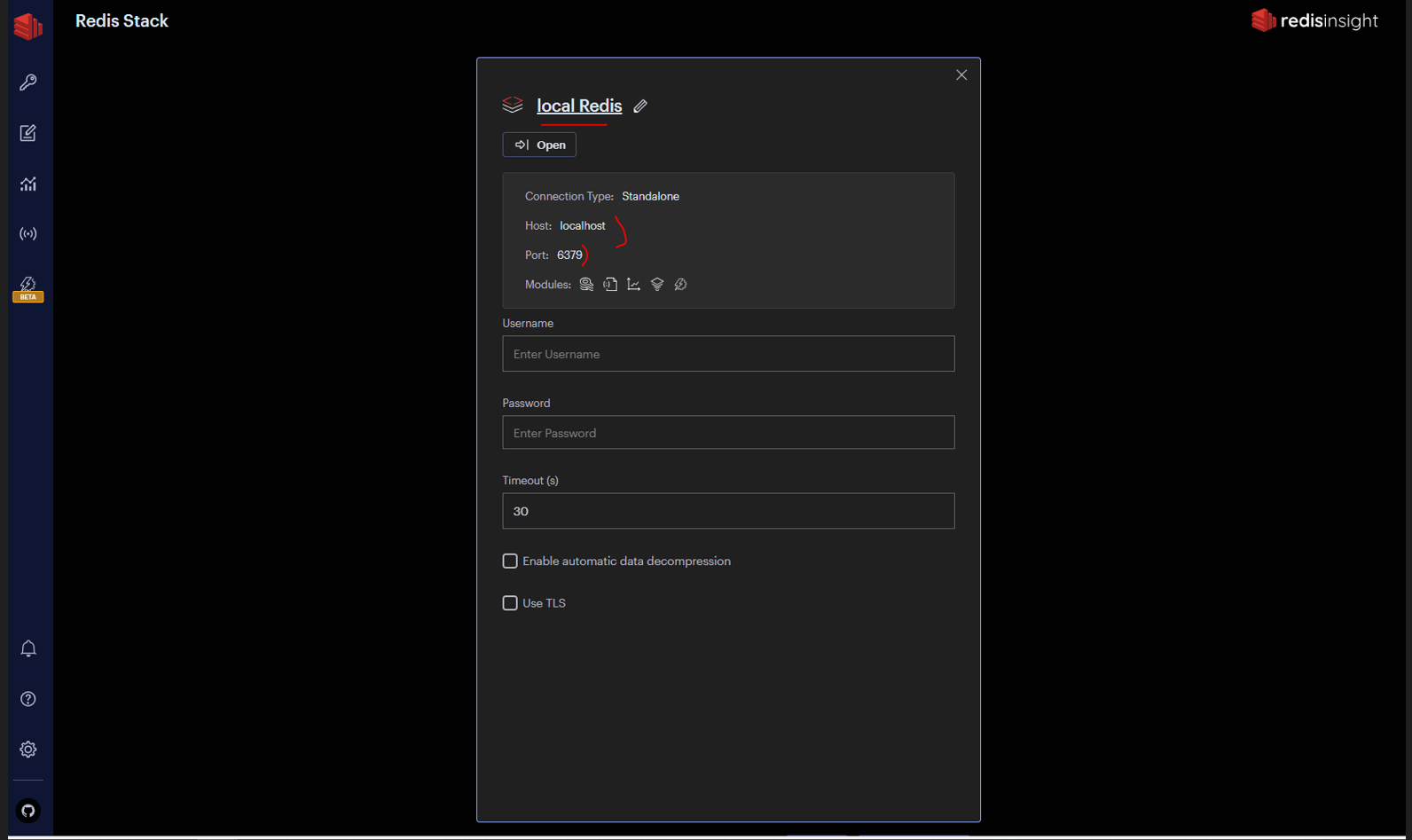This screenshot has width=1412, height=840.
Task: Visit the GitHub repository icon
Action: coord(28,811)
